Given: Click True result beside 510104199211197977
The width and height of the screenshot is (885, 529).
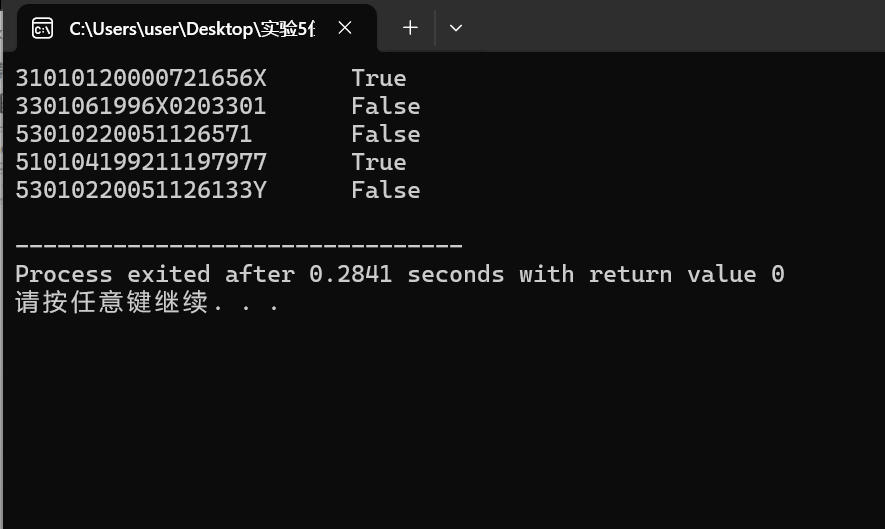Looking at the screenshot, I should pyautogui.click(x=379, y=163).
